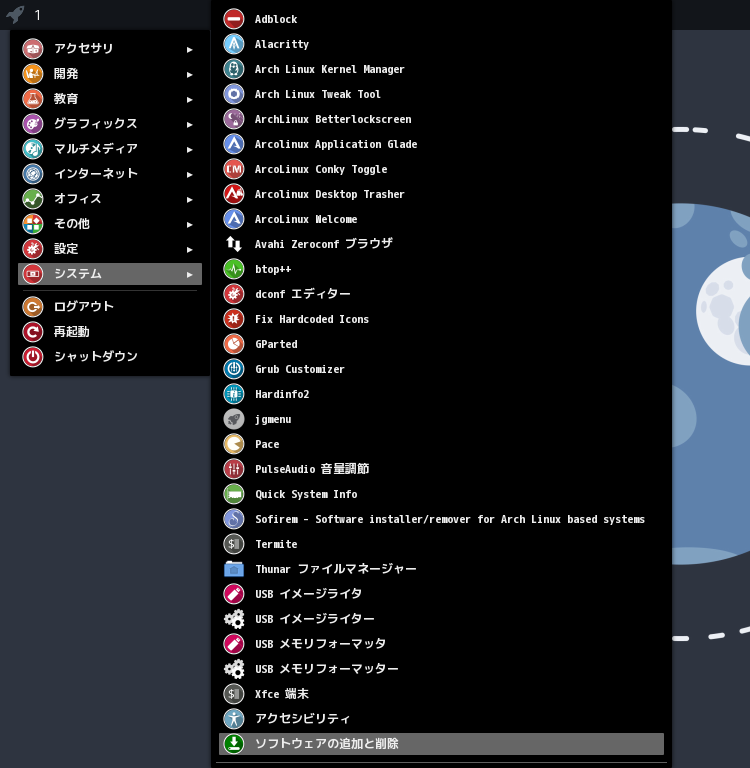This screenshot has width=750, height=768.
Task: Click the Sofirem installer icon
Action: [x=234, y=519]
